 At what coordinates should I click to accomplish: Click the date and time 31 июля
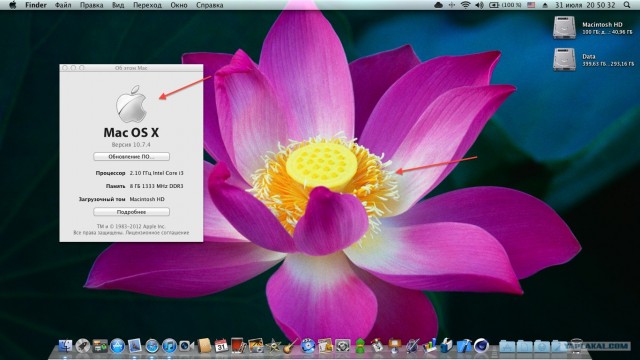point(584,5)
